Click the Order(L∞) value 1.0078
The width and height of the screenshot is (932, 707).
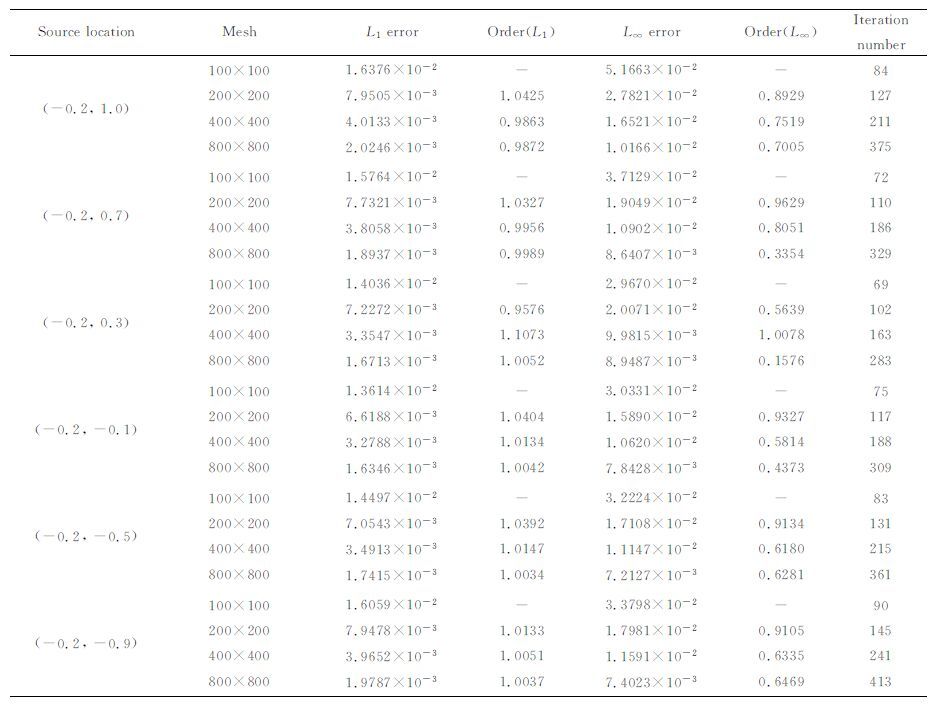[780, 335]
